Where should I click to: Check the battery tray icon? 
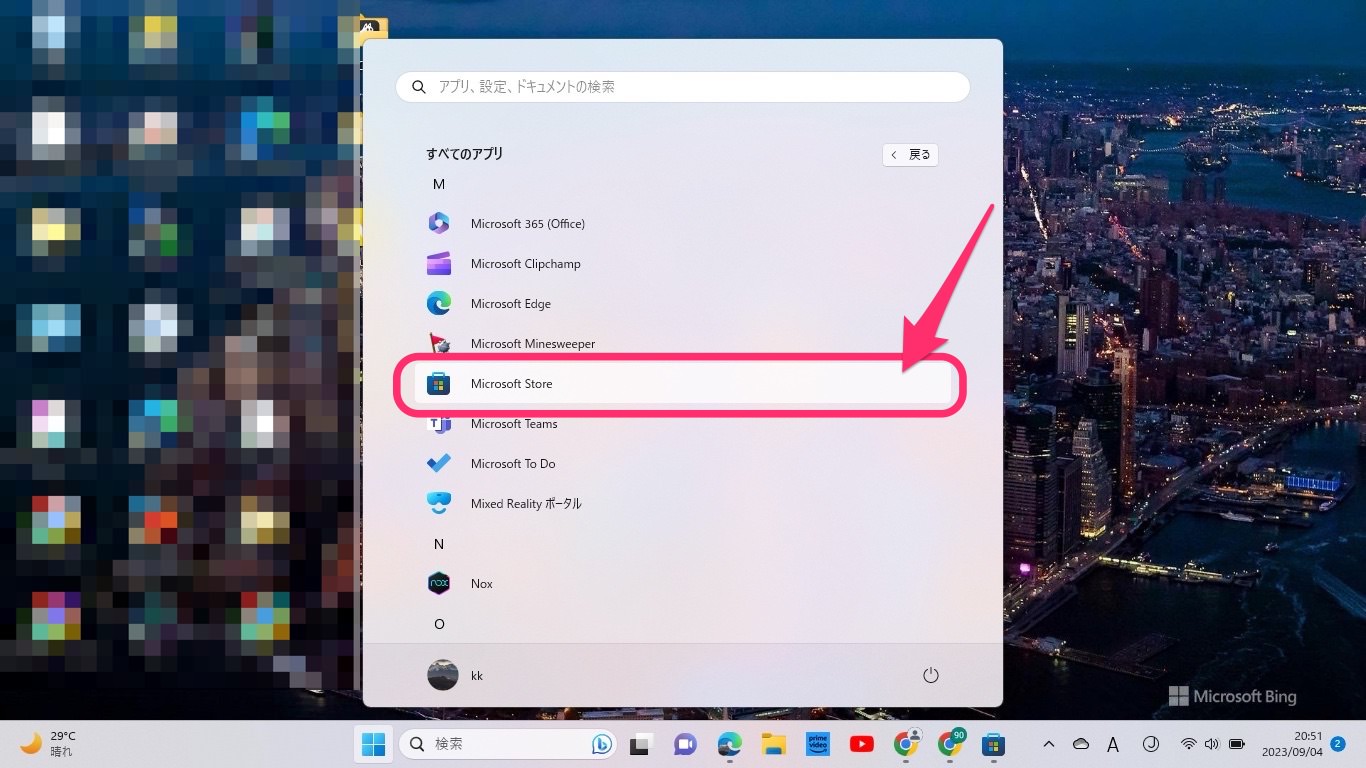point(1237,744)
